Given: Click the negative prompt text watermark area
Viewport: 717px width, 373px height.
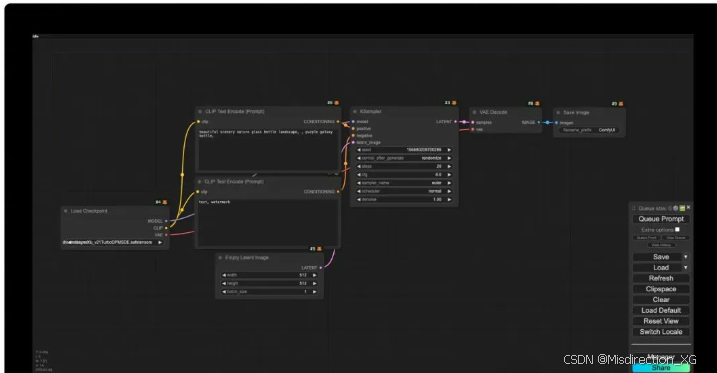Looking at the screenshot, I should pos(268,223).
